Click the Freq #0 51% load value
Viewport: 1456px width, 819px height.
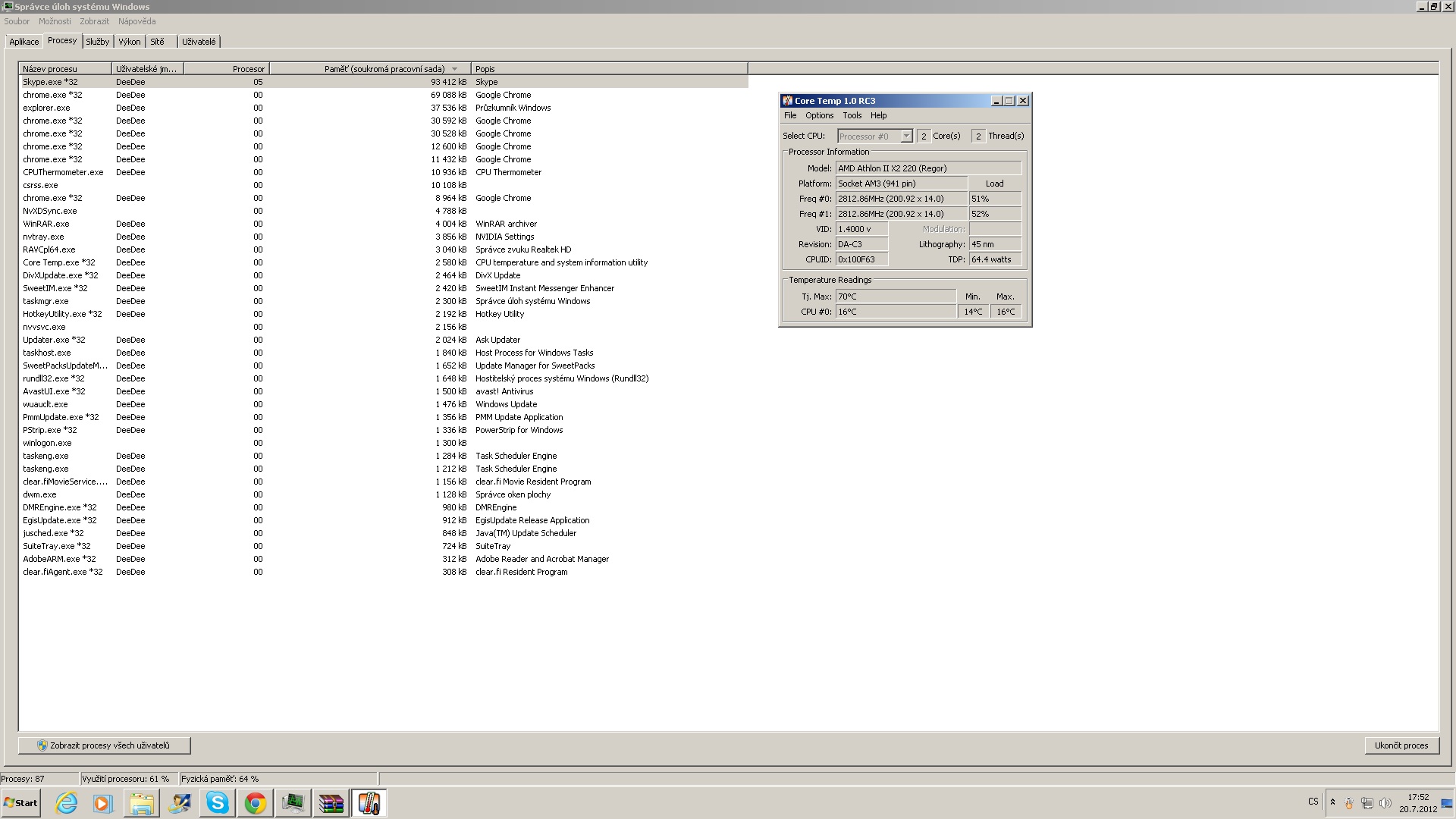pos(995,199)
